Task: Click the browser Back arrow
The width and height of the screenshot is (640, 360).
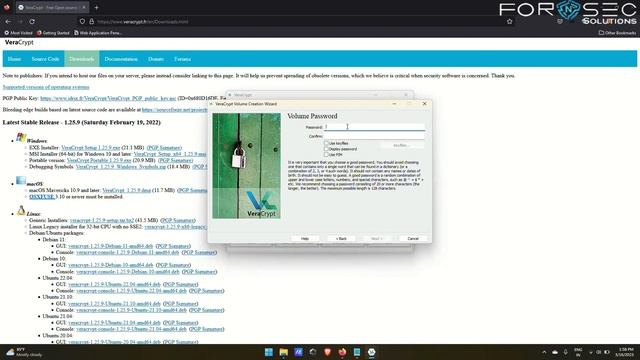Action: click(x=8, y=21)
